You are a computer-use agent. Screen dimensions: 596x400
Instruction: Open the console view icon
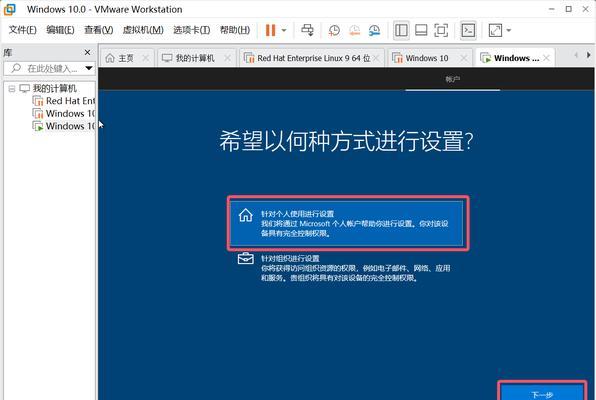pos(468,30)
